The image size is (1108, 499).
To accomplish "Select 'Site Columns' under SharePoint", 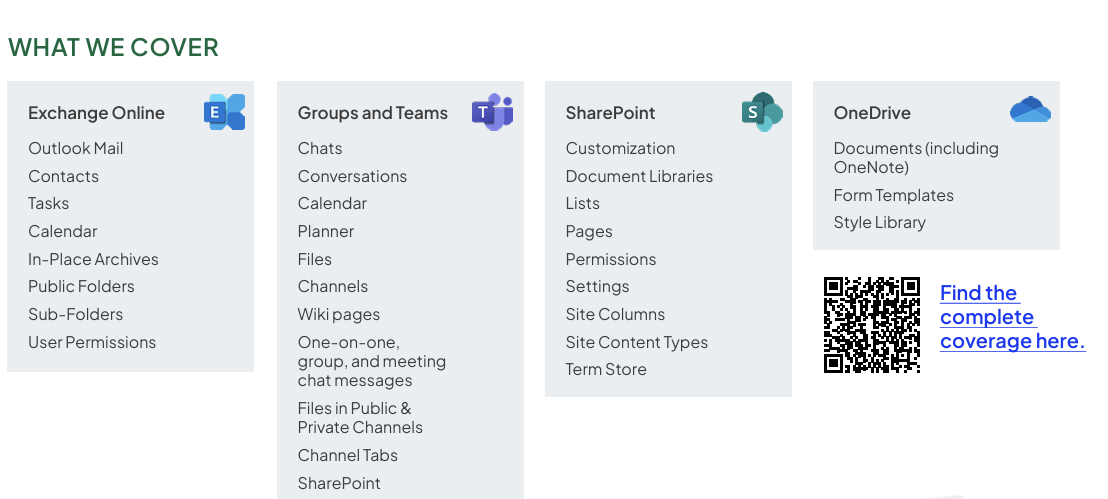I will coord(615,315).
